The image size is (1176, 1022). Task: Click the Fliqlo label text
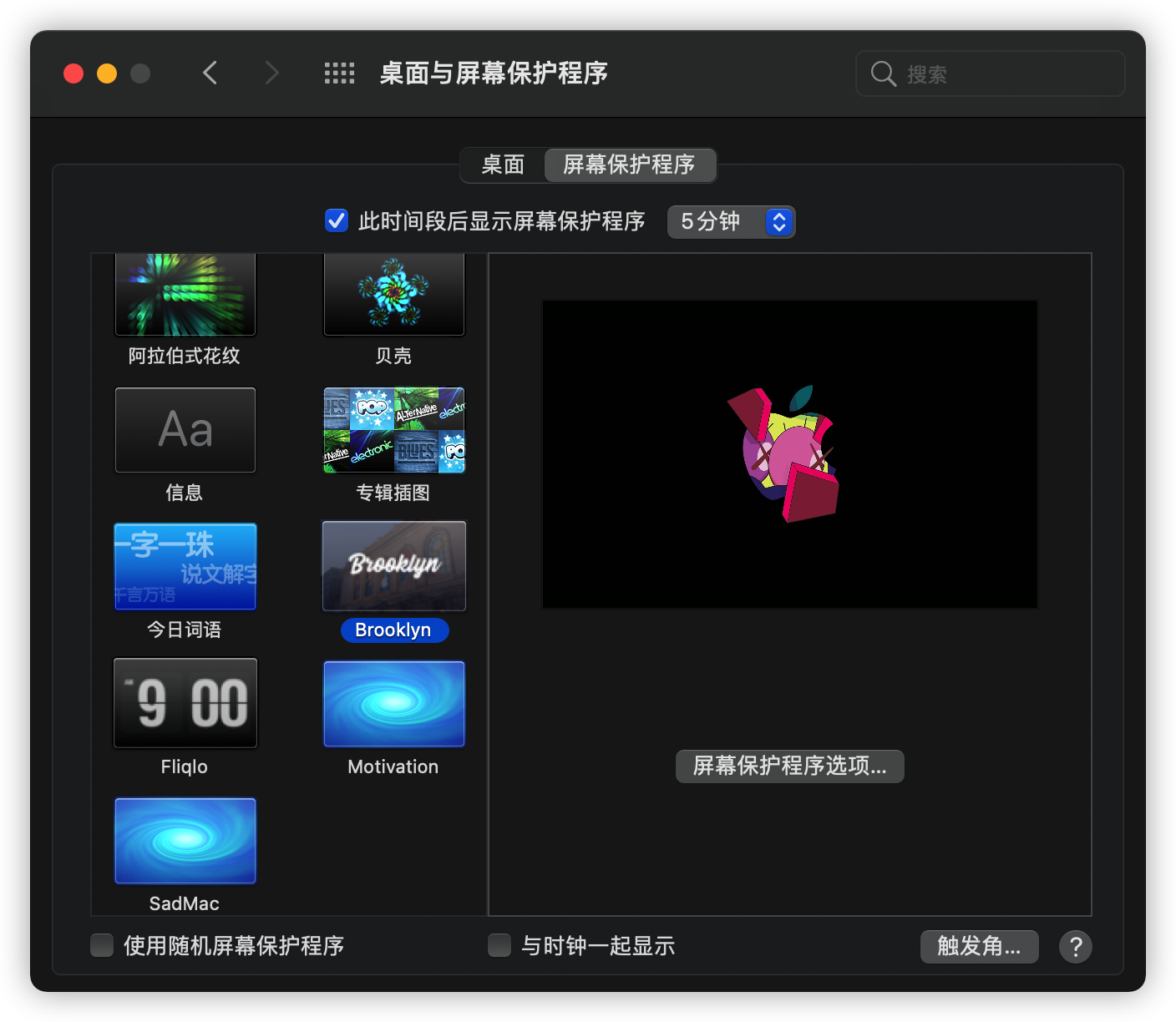click(x=185, y=766)
